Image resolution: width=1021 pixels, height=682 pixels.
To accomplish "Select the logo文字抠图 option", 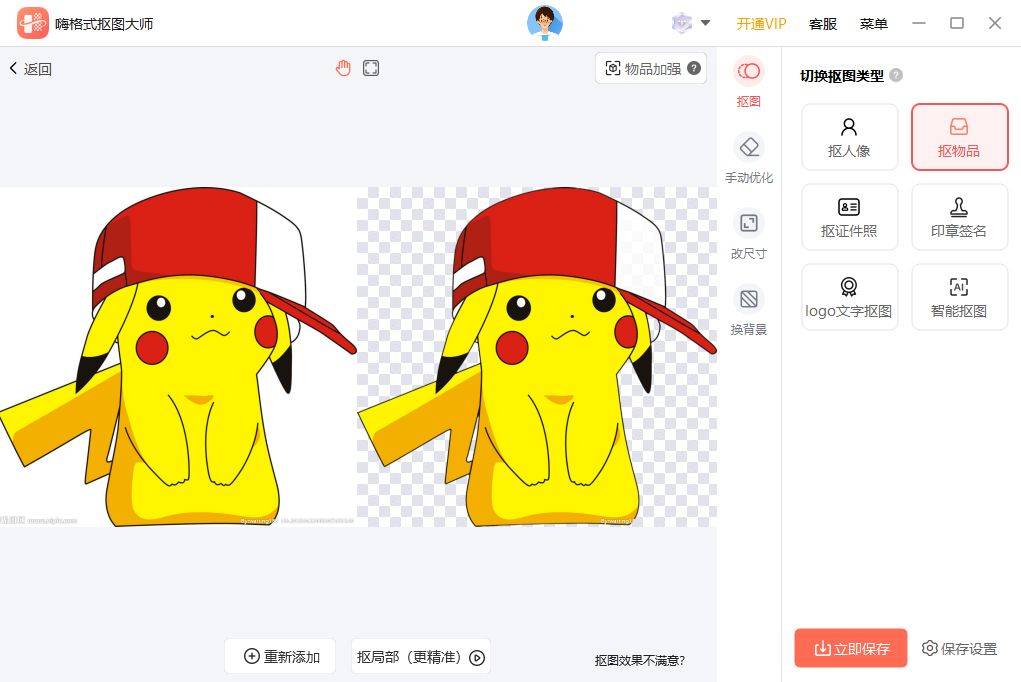I will click(849, 297).
